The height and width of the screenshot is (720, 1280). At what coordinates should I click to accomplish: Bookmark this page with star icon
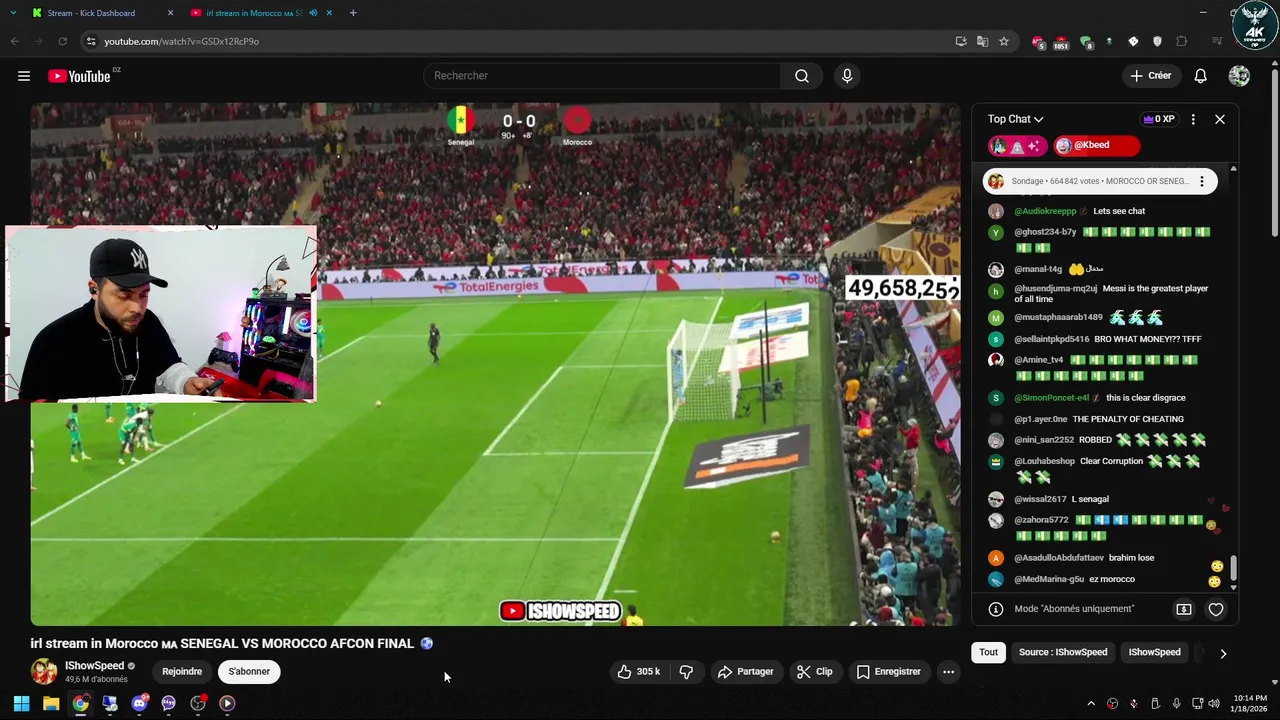coord(1004,41)
